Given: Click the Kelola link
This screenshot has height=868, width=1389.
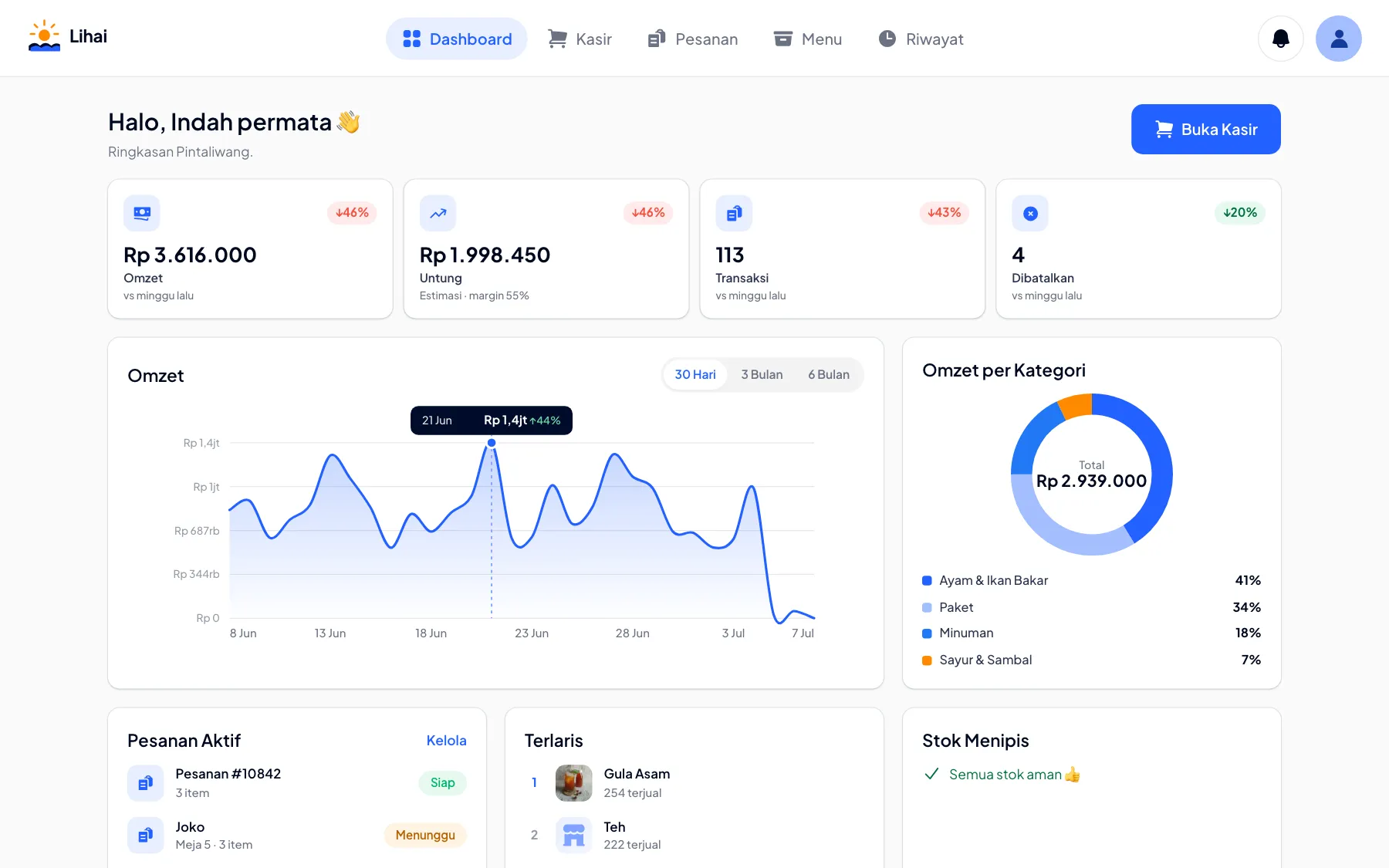Looking at the screenshot, I should click(x=446, y=741).
